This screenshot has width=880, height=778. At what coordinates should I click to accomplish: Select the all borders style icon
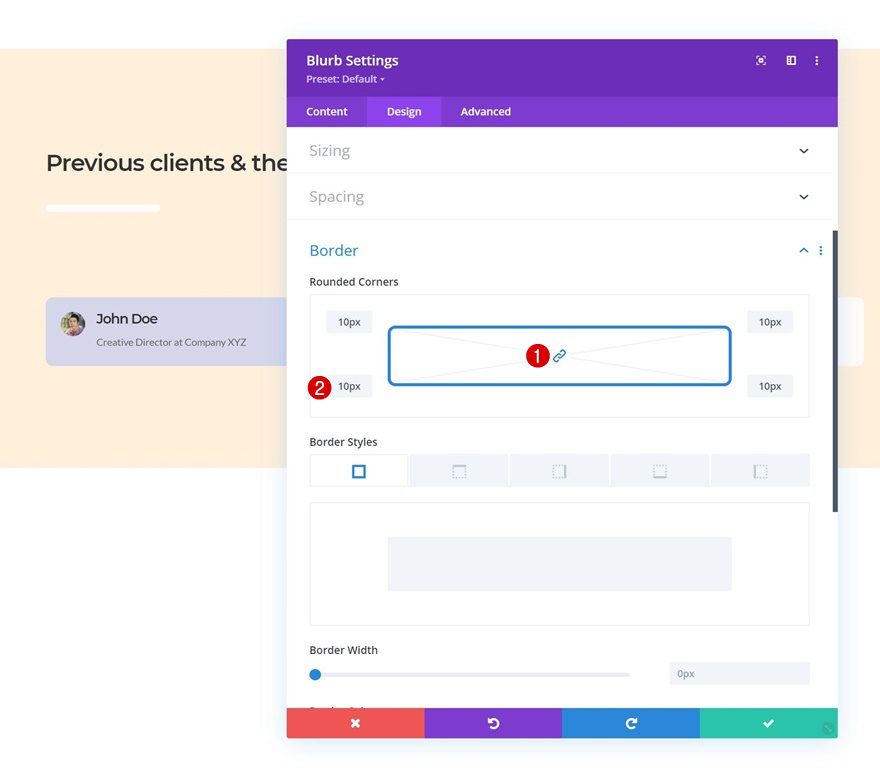pyautogui.click(x=359, y=471)
